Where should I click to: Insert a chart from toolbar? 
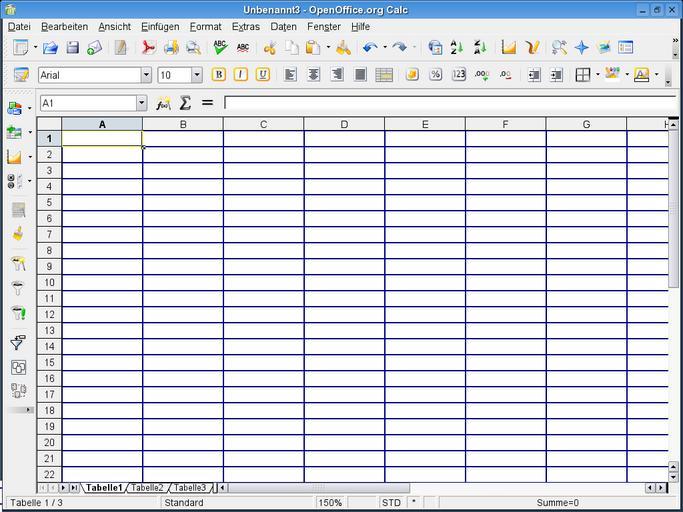click(509, 47)
